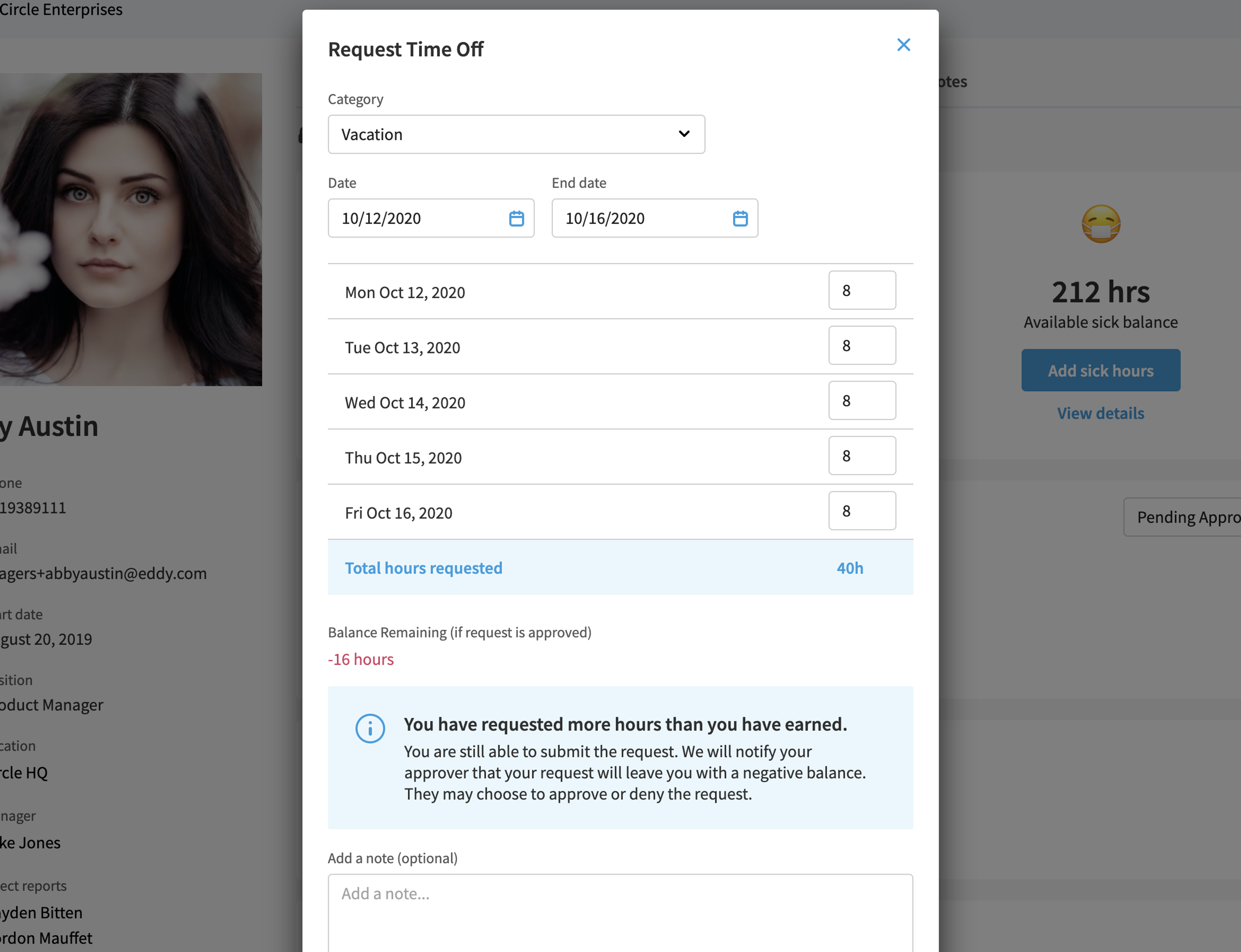This screenshot has width=1241, height=952.
Task: Edit hours for Thu Oct 15, 2020
Action: pyautogui.click(x=862, y=455)
